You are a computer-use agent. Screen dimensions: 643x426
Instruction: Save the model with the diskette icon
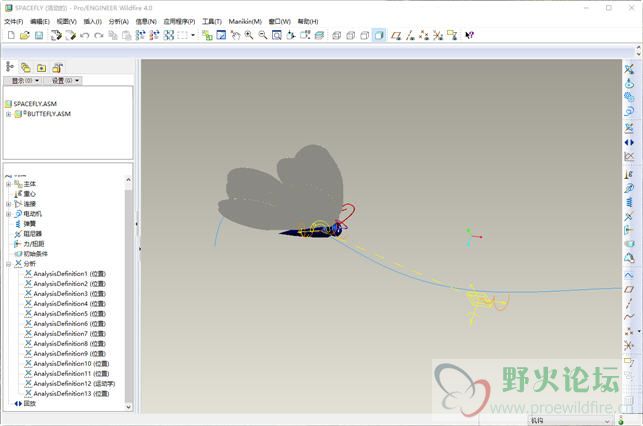(x=39, y=35)
